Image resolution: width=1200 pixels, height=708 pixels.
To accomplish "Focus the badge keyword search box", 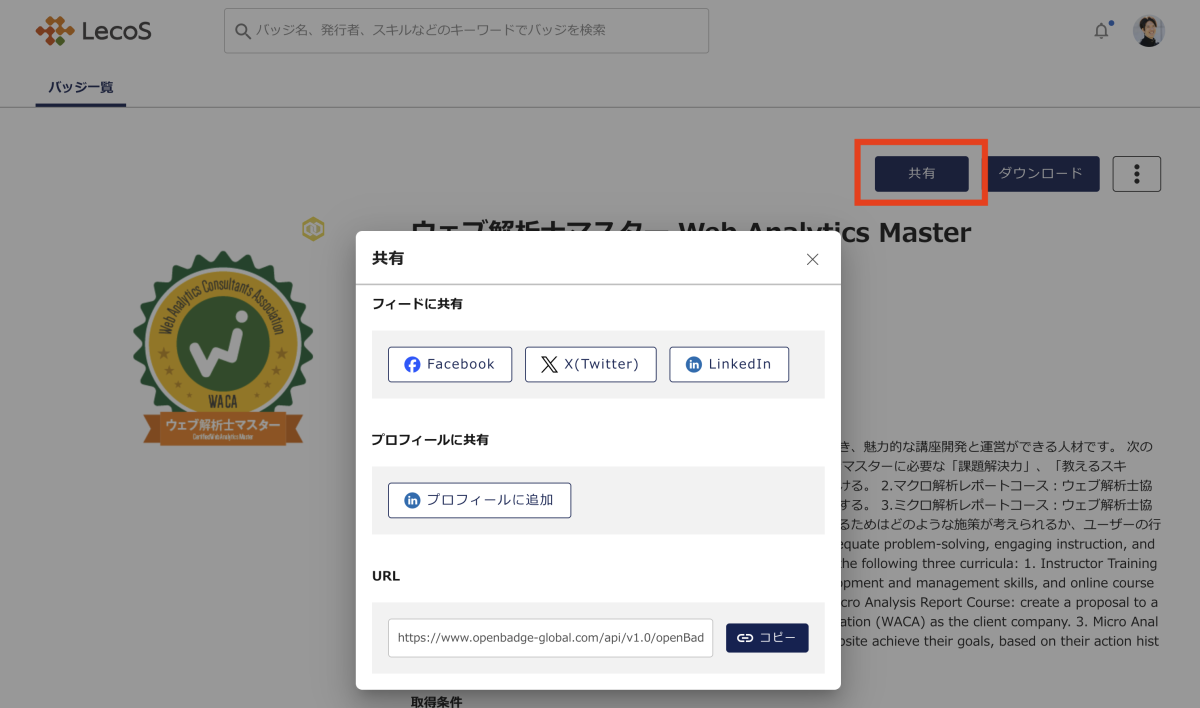I will coord(466,31).
